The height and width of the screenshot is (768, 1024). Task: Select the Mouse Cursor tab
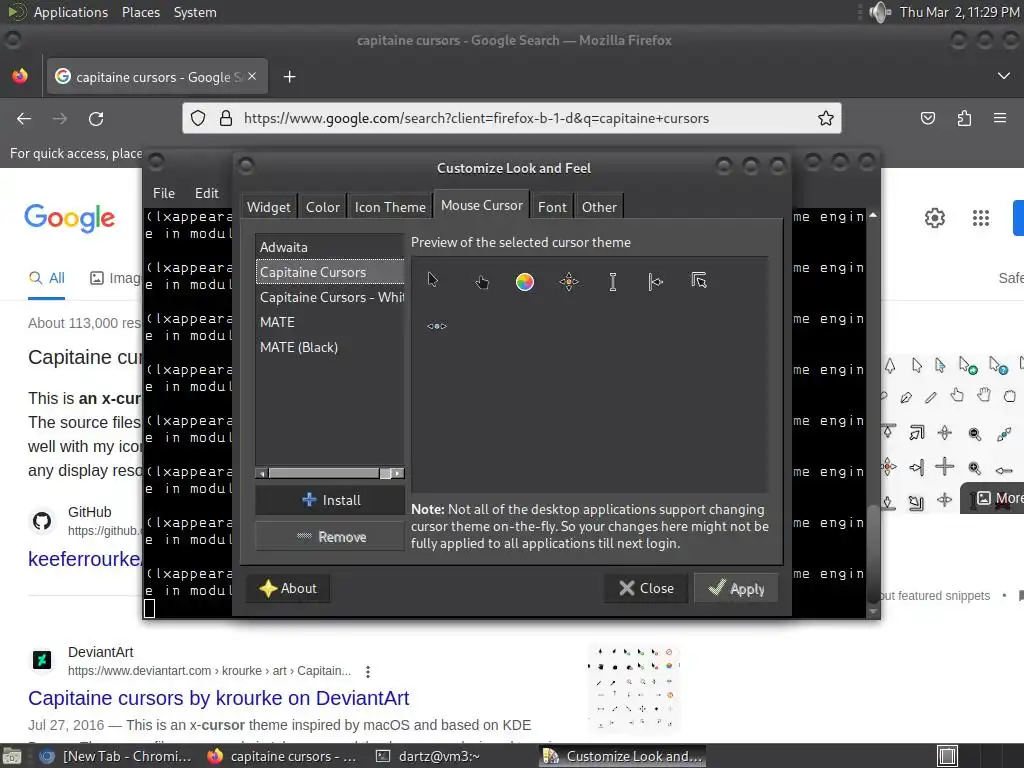coord(482,205)
